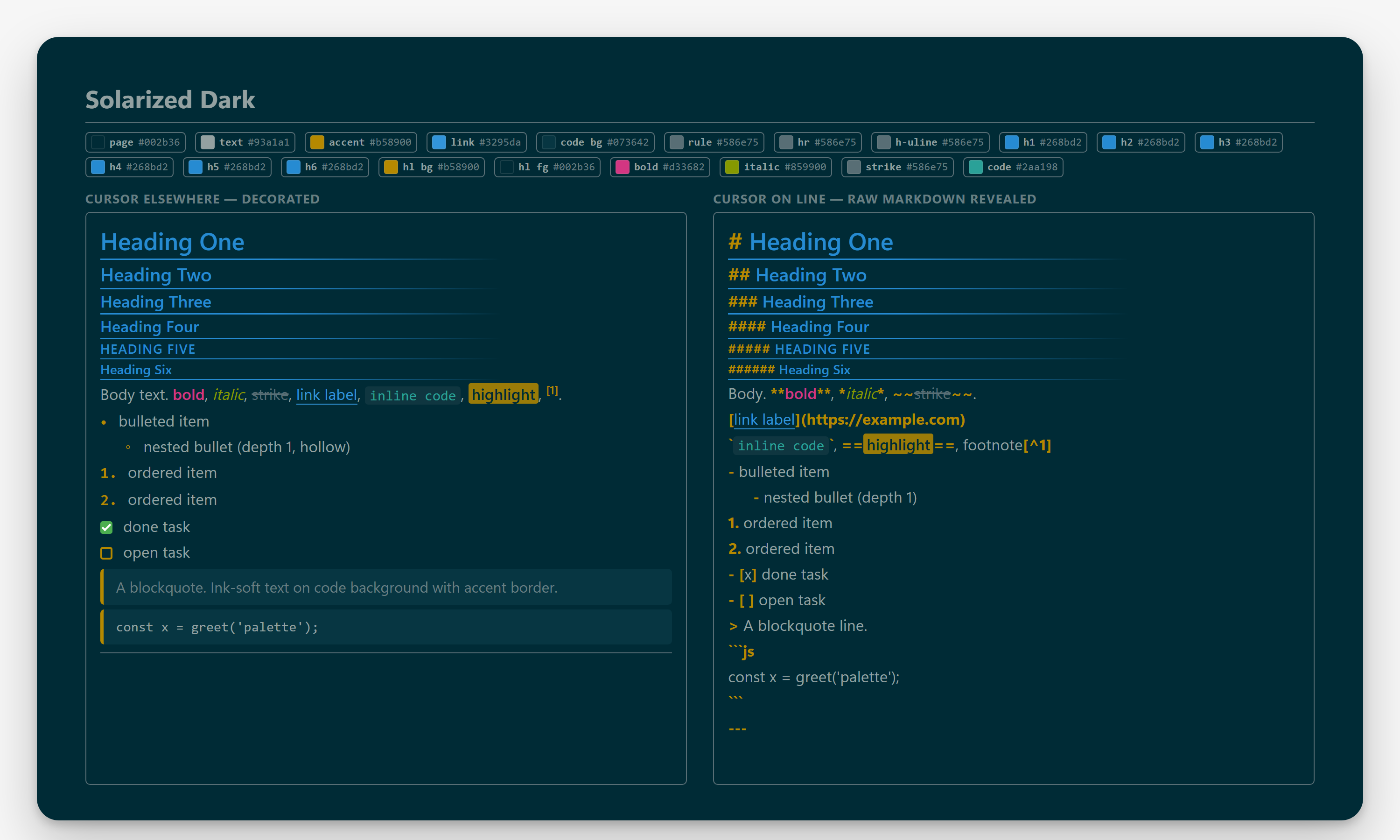This screenshot has width=1400, height=840.
Task: Click the '# Heading One' raw line
Action: coord(810,242)
